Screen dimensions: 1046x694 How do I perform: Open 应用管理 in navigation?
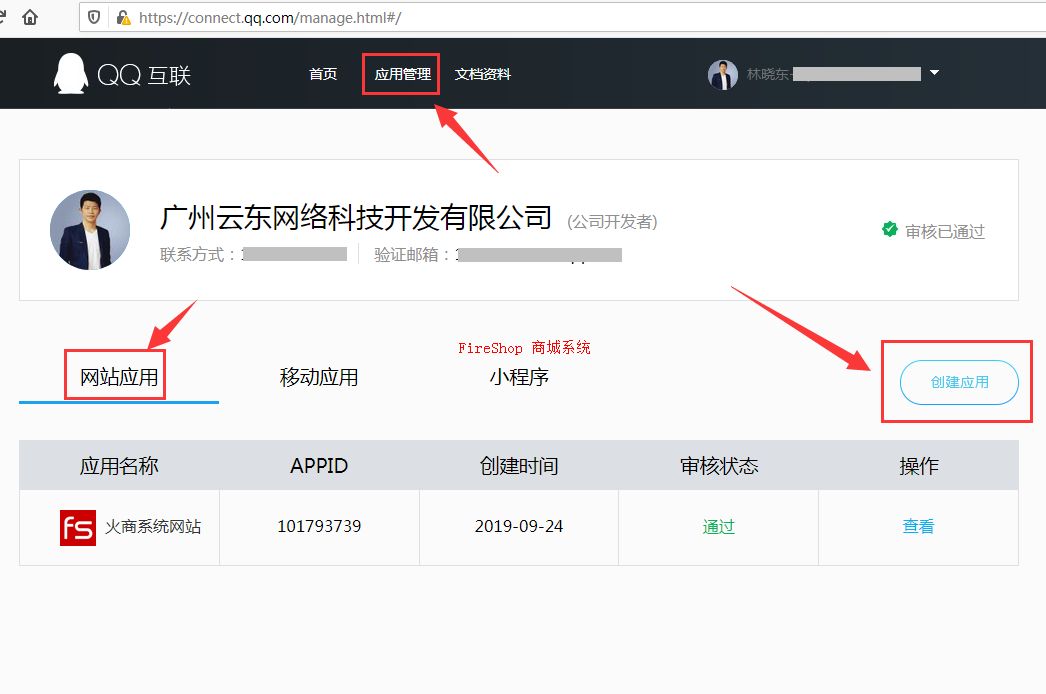point(402,74)
